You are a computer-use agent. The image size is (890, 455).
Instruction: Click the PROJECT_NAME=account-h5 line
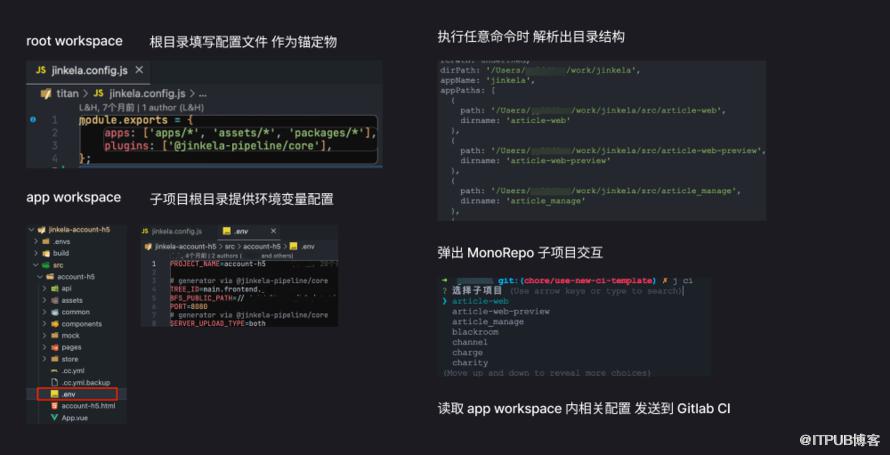pyautogui.click(x=218, y=264)
